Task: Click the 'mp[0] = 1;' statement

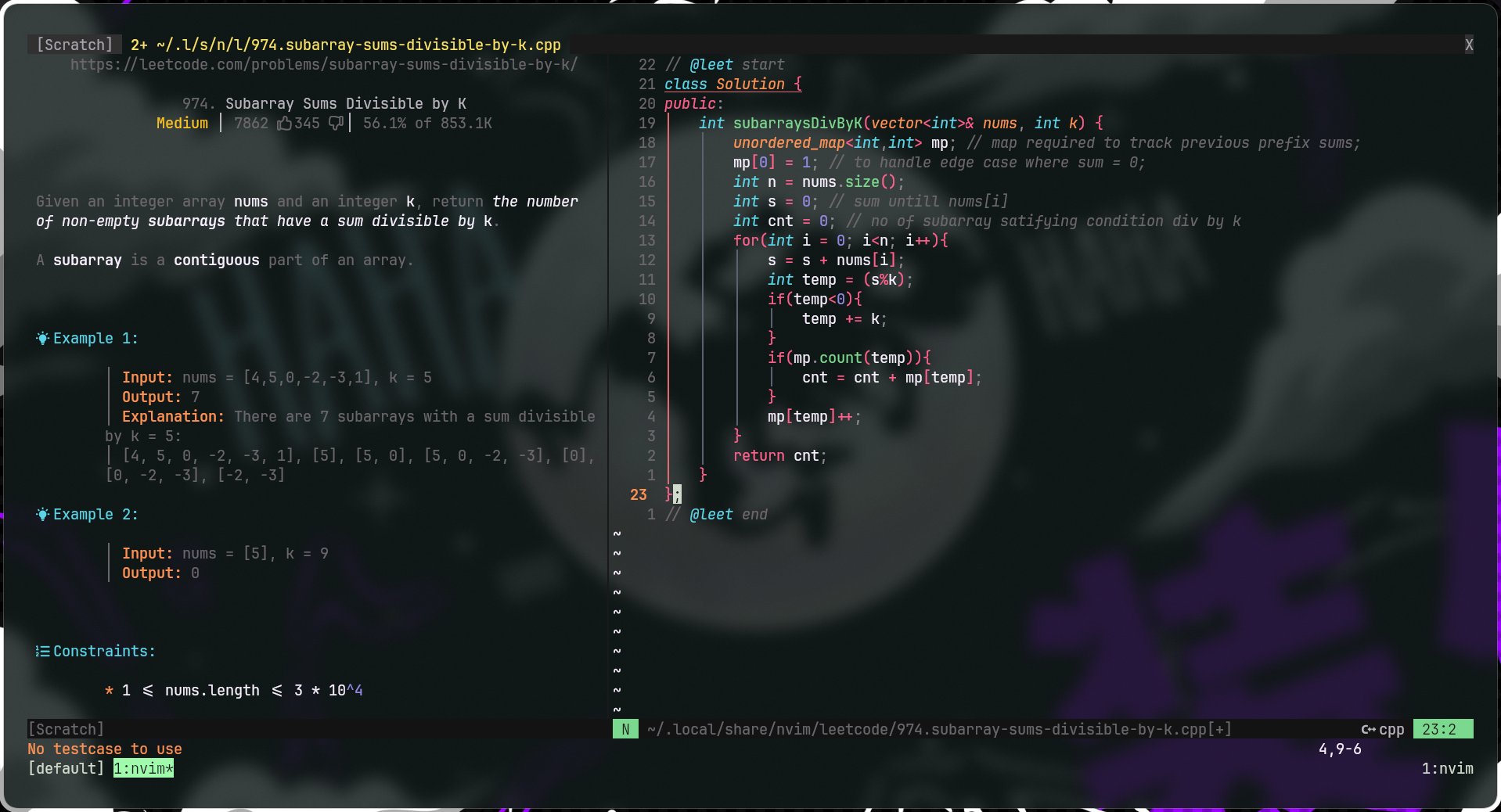Action: pyautogui.click(x=776, y=163)
